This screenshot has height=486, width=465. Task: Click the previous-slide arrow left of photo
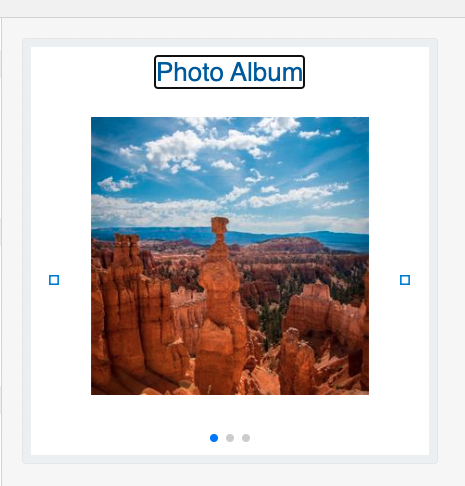click(54, 280)
